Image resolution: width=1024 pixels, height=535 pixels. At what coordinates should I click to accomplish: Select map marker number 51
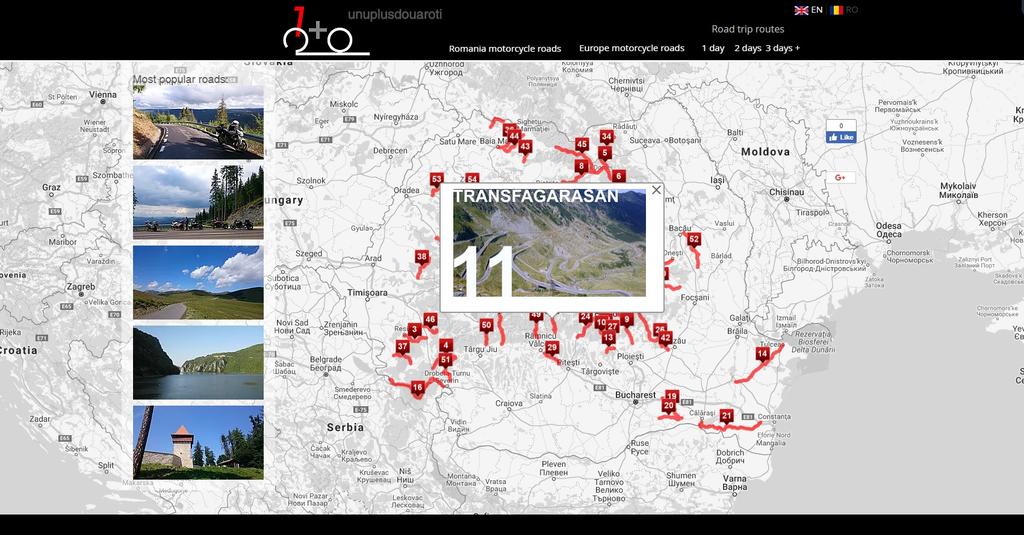(445, 361)
